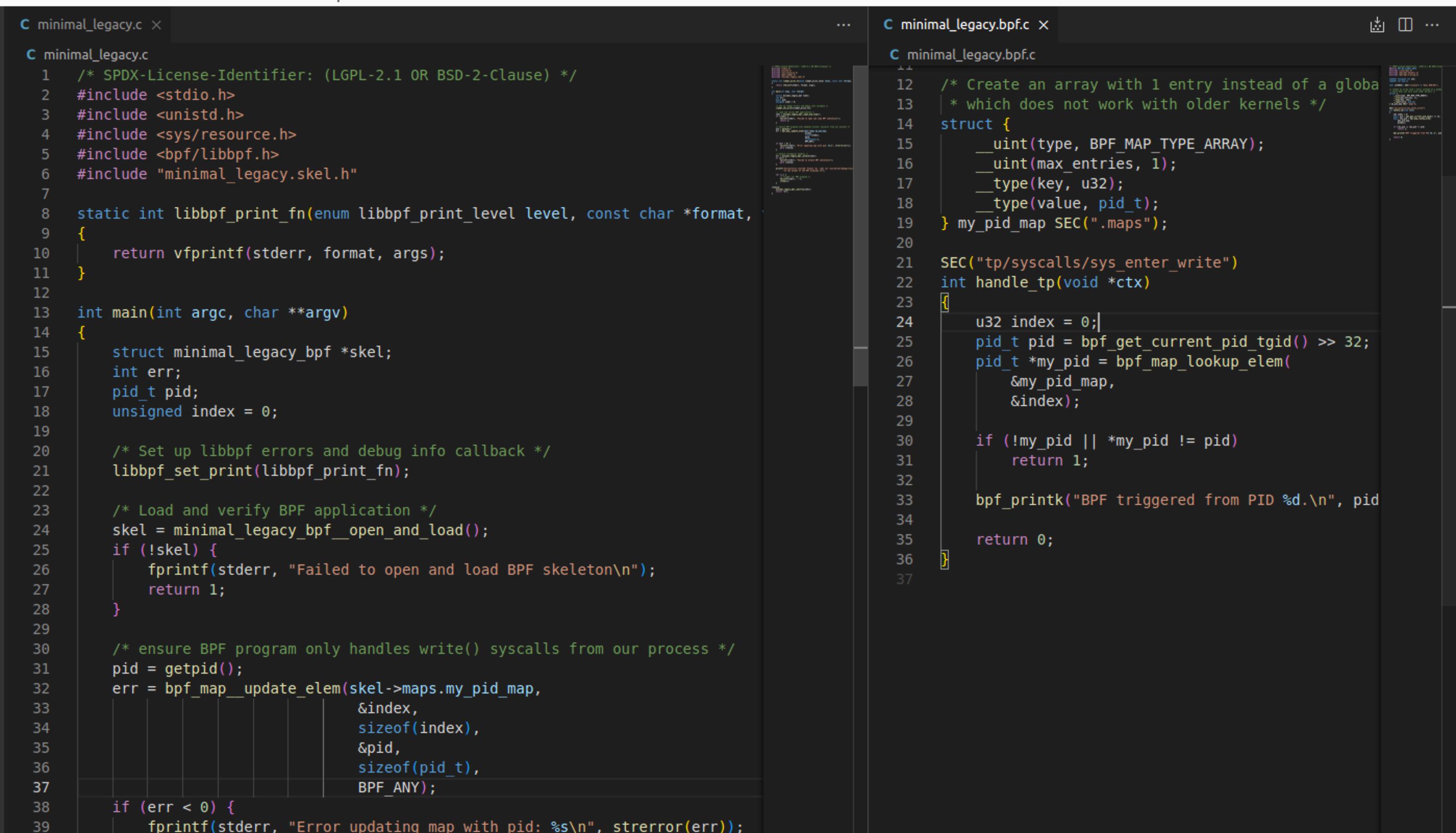Click '} my_pid_map SEC(".maps");' line
1456x833 pixels.
[x=1053, y=223]
